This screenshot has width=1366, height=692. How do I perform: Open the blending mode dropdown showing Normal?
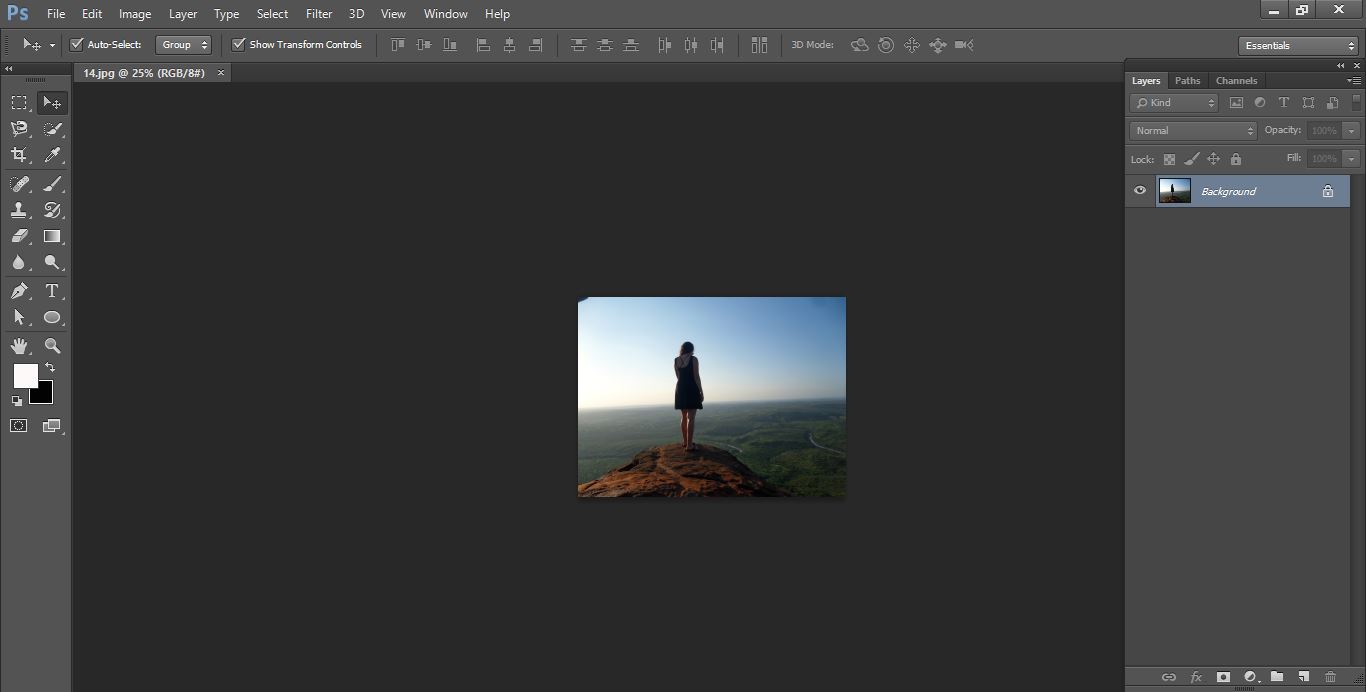pyautogui.click(x=1192, y=130)
